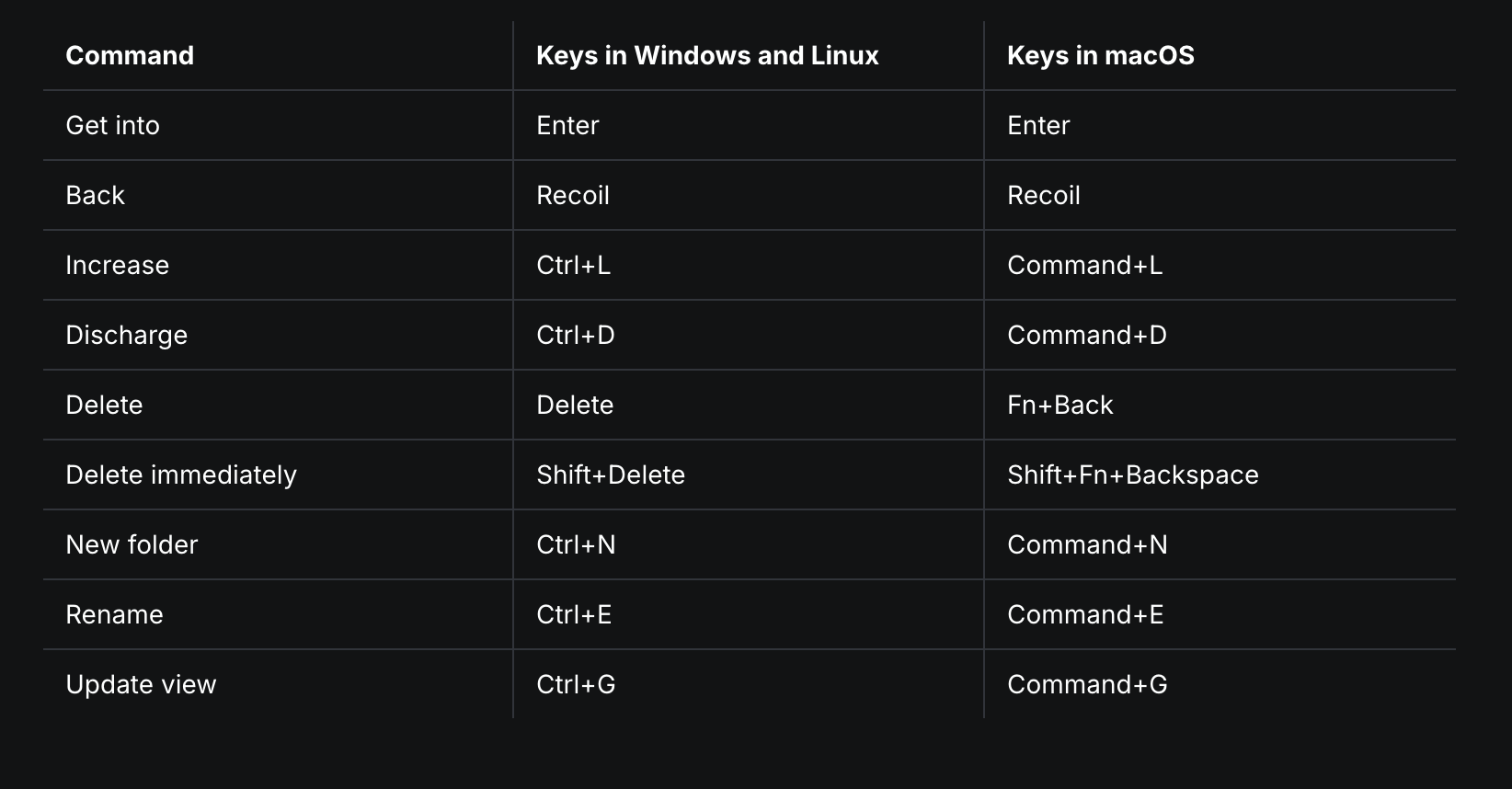This screenshot has width=1512, height=789.
Task: Click the Update view command cell
Action: click(x=141, y=684)
